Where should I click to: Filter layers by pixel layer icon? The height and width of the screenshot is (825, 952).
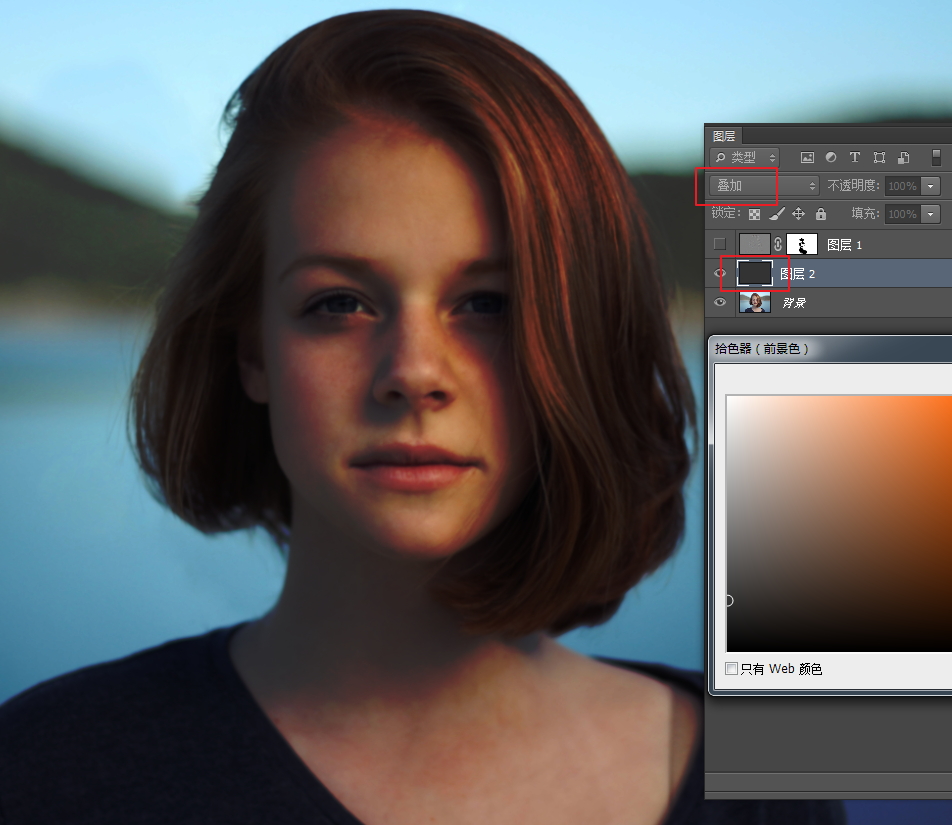807,158
